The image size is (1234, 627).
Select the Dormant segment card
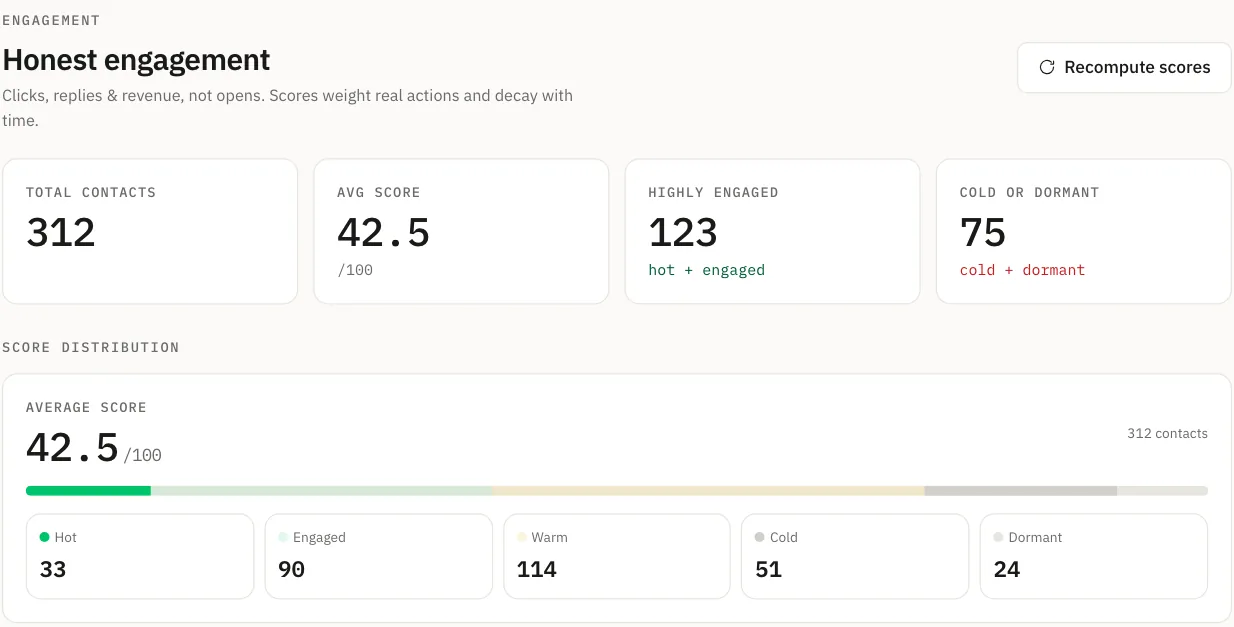[1094, 556]
